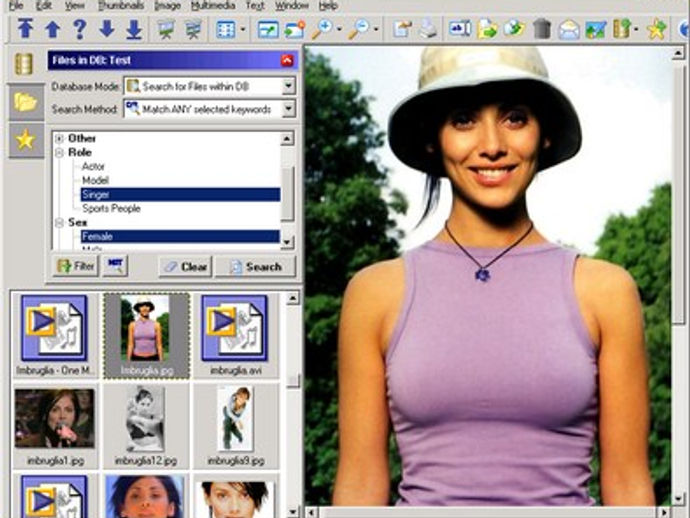Deselect the Singer keyword

coord(180,195)
